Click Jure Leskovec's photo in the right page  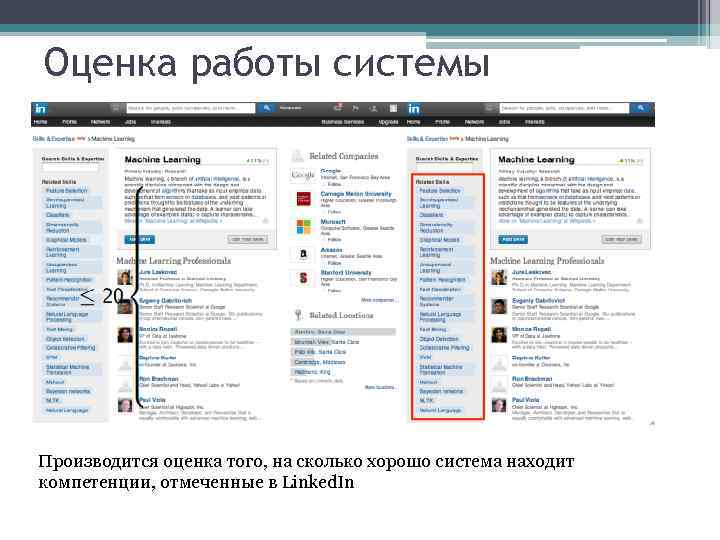pos(499,277)
